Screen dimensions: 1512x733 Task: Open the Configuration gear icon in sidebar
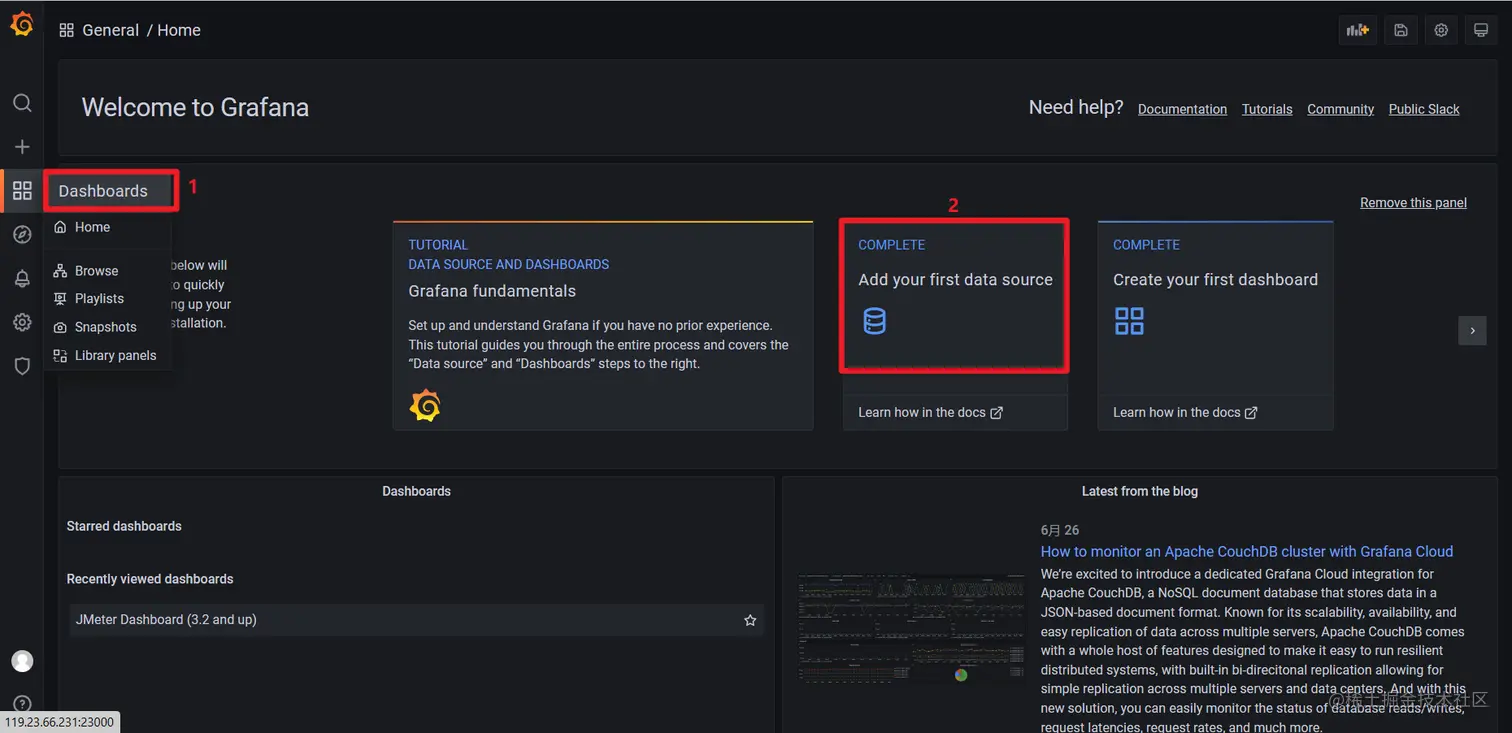coord(22,322)
